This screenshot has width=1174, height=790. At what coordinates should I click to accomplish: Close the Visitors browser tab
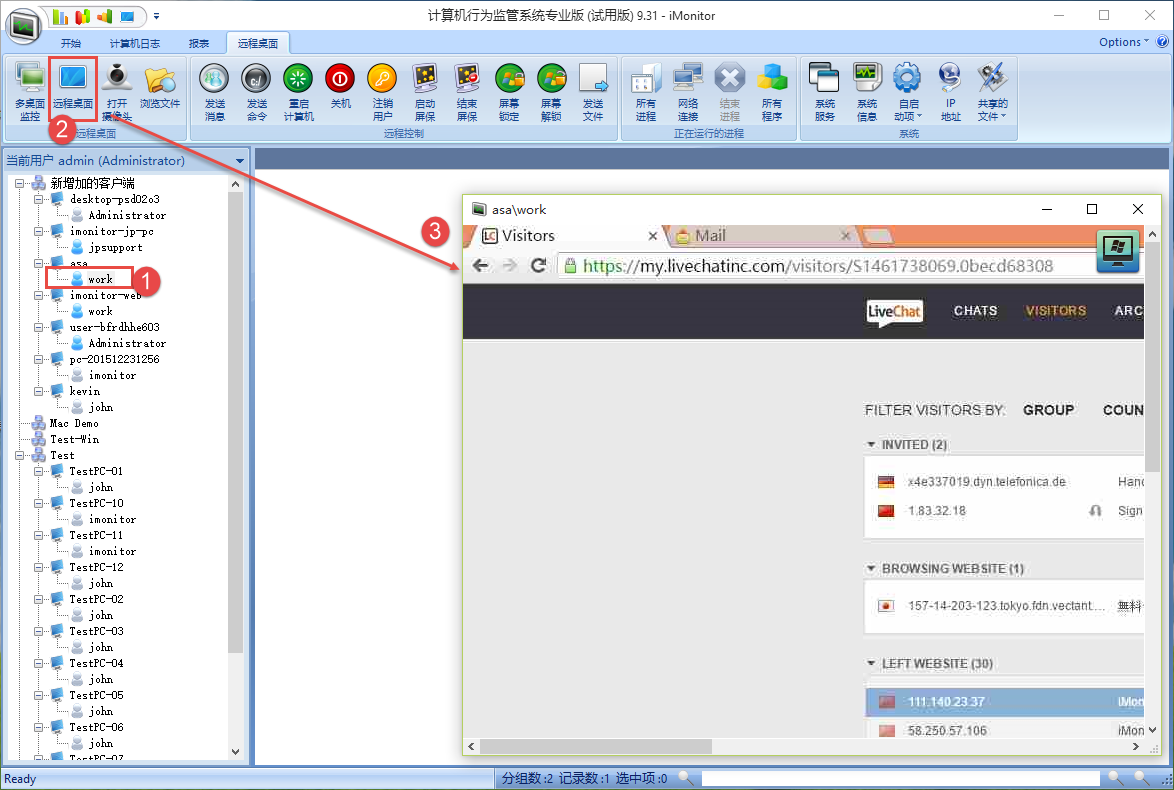tap(652, 237)
